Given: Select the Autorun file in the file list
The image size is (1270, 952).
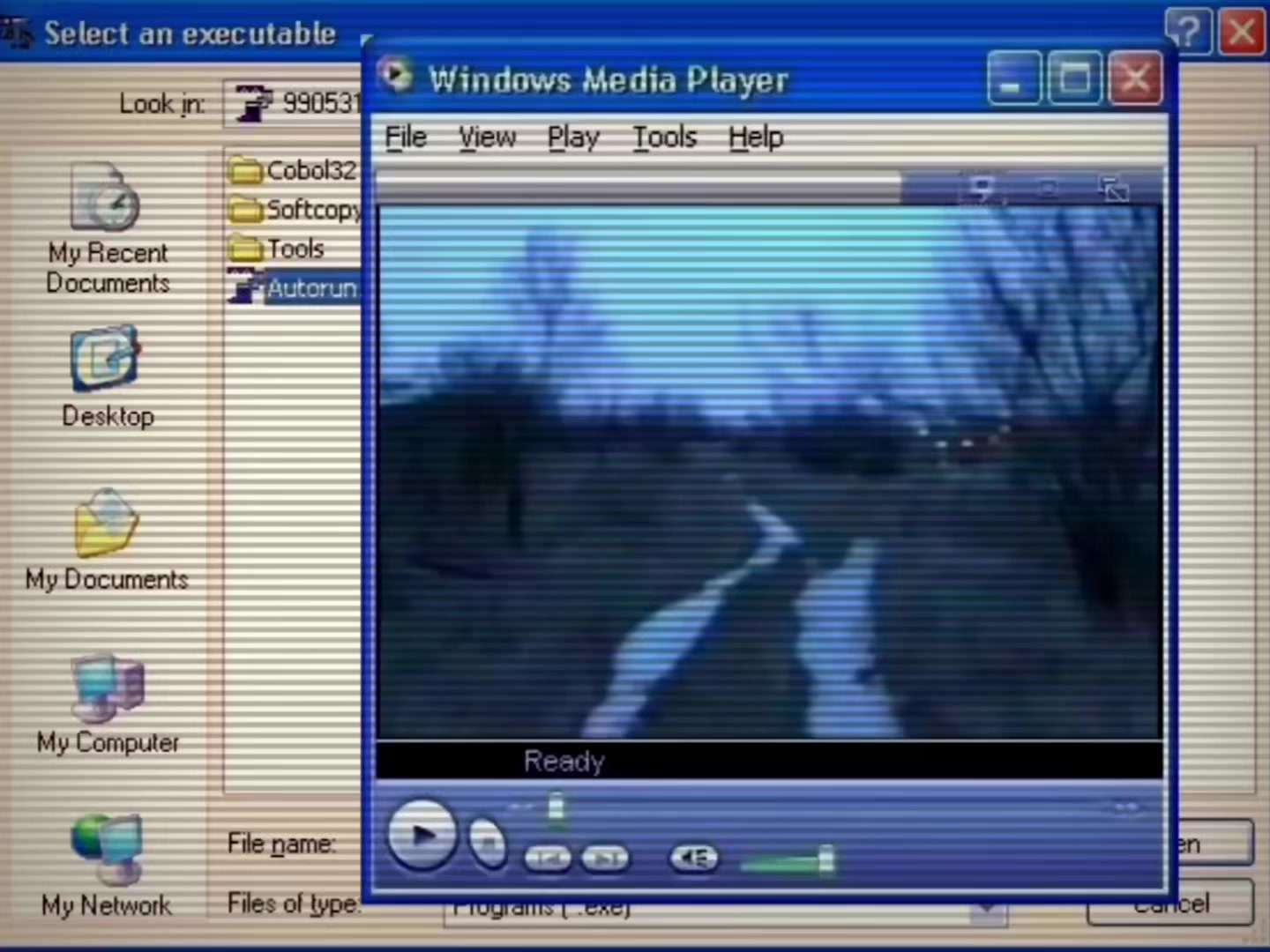Looking at the screenshot, I should click(294, 288).
